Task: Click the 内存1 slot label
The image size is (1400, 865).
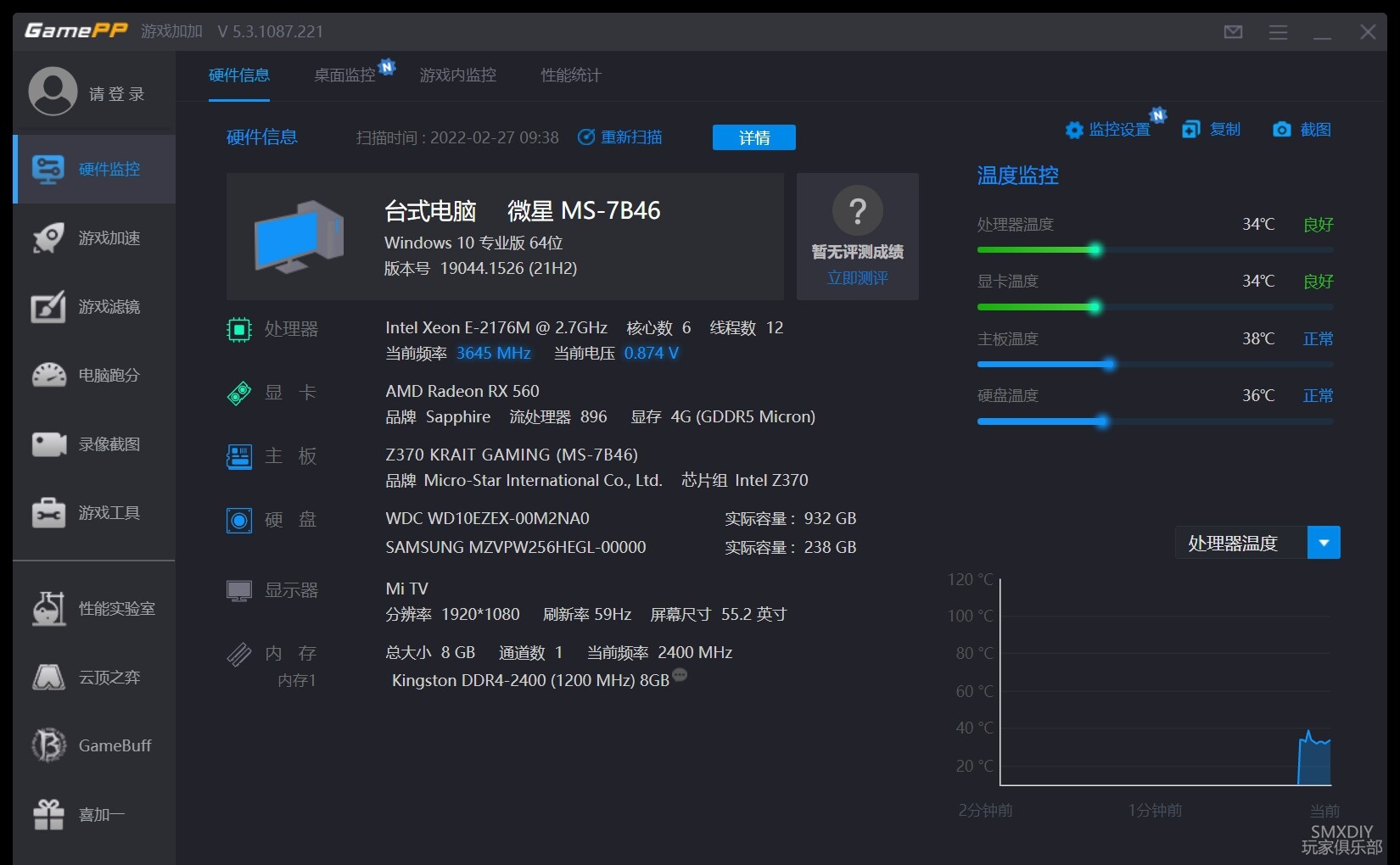Action: coord(297,680)
